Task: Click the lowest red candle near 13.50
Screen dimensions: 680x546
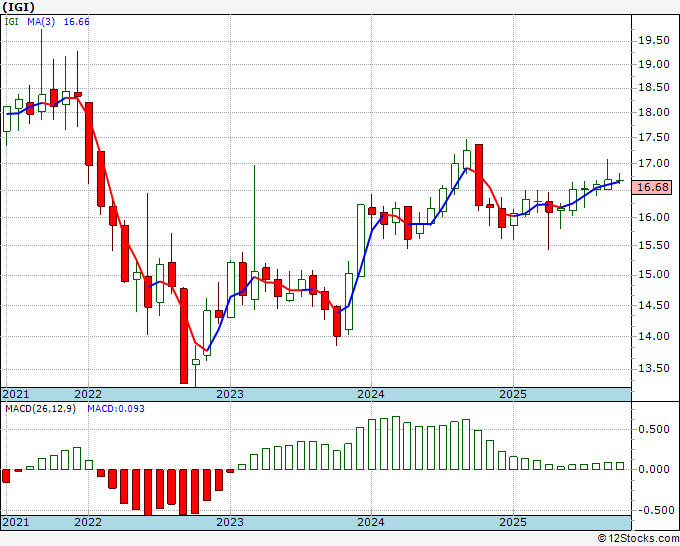Action: pyautogui.click(x=184, y=336)
